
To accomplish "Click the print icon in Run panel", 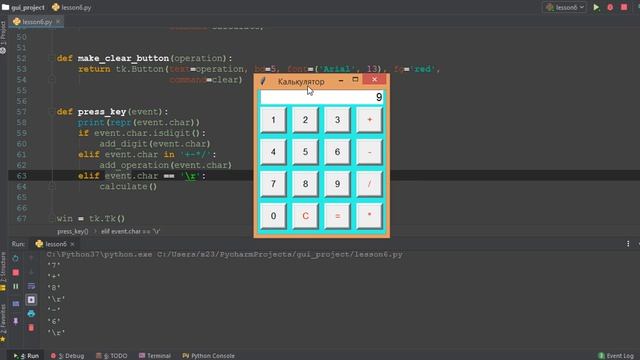I will [x=31, y=313].
